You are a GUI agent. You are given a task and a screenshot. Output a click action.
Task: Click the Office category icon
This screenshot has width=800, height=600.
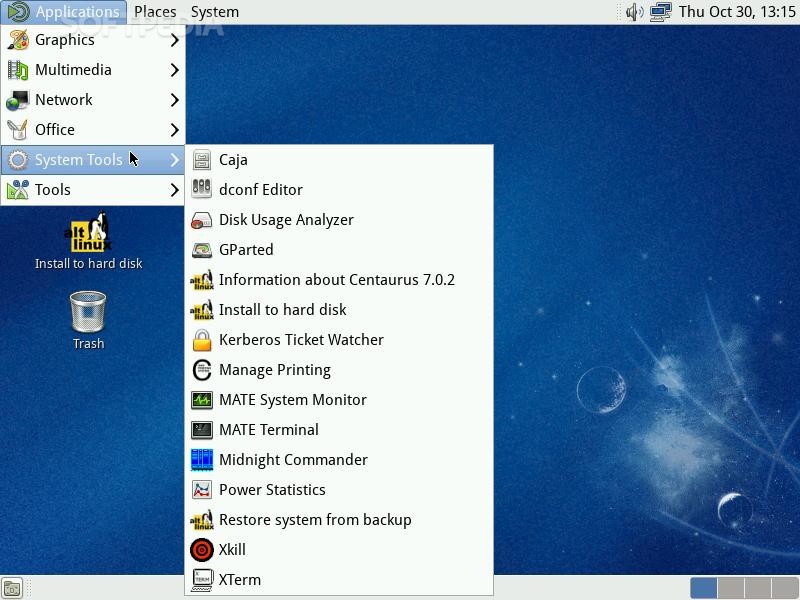(x=18, y=130)
